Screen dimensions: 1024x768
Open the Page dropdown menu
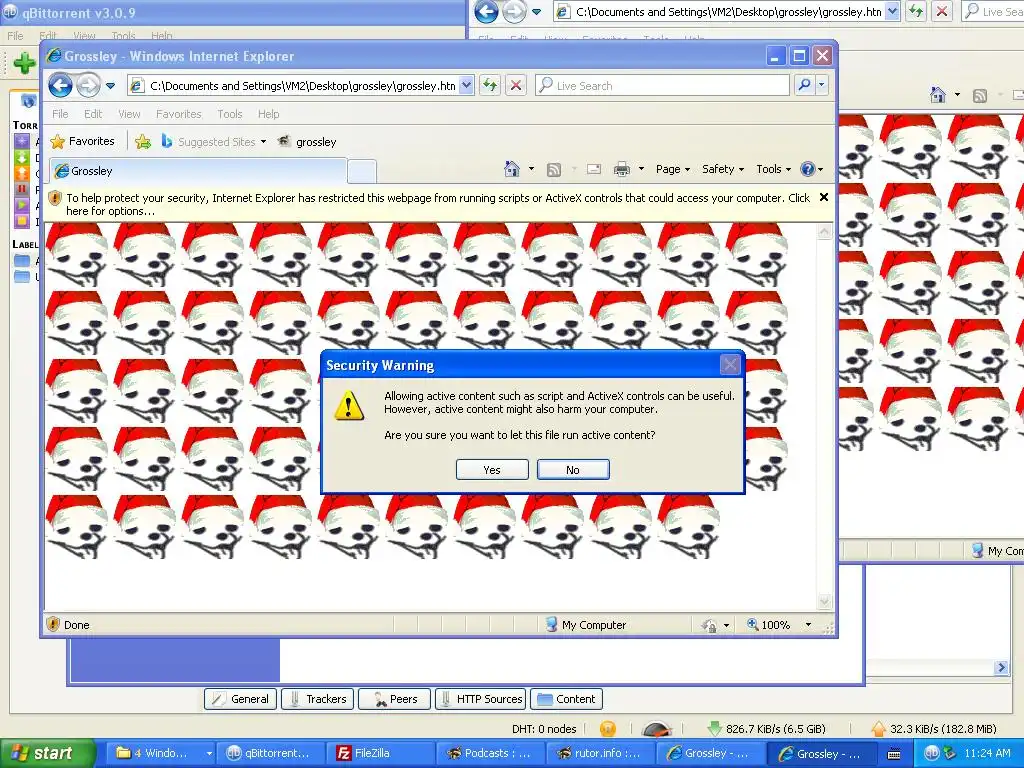coord(673,169)
